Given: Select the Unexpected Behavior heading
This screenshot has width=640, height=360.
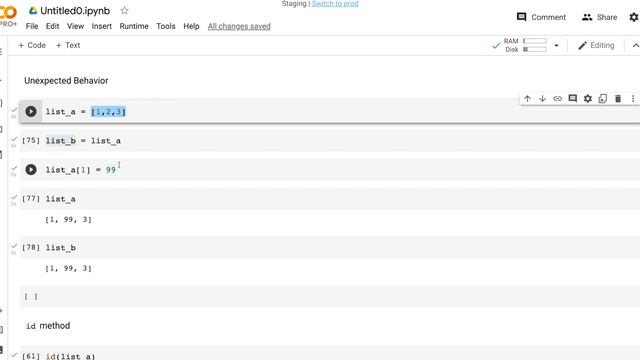Looking at the screenshot, I should point(66,80).
